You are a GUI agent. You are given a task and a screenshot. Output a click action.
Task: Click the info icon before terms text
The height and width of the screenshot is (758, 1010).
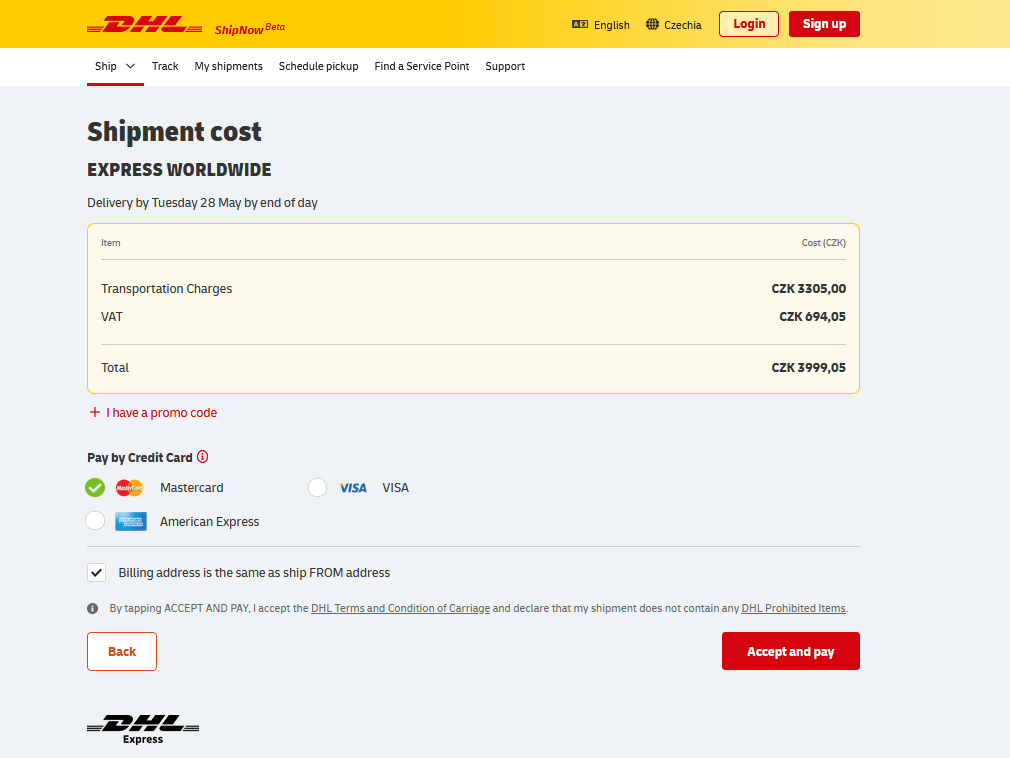[93, 609]
